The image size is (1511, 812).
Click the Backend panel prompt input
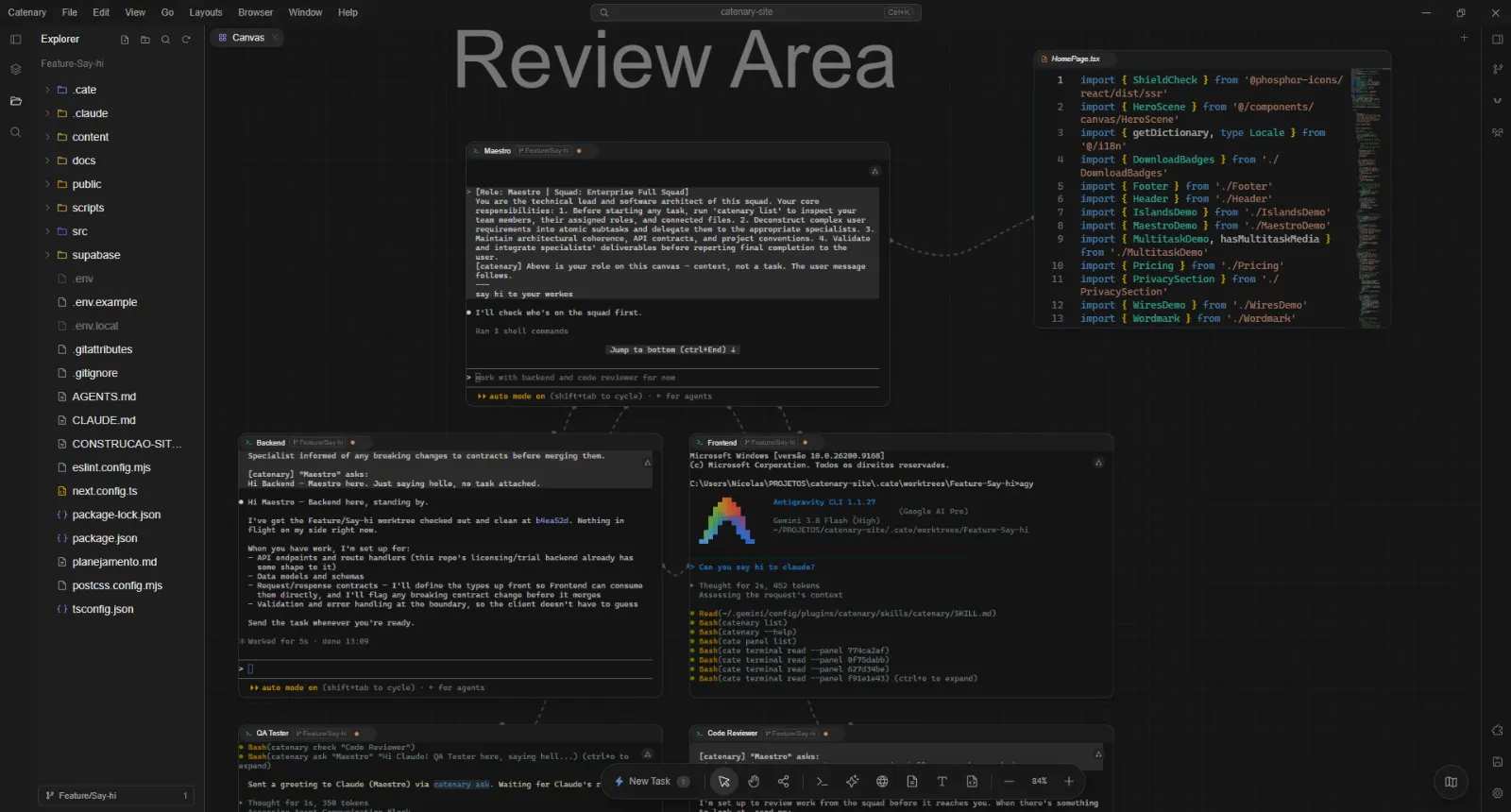[x=446, y=668]
